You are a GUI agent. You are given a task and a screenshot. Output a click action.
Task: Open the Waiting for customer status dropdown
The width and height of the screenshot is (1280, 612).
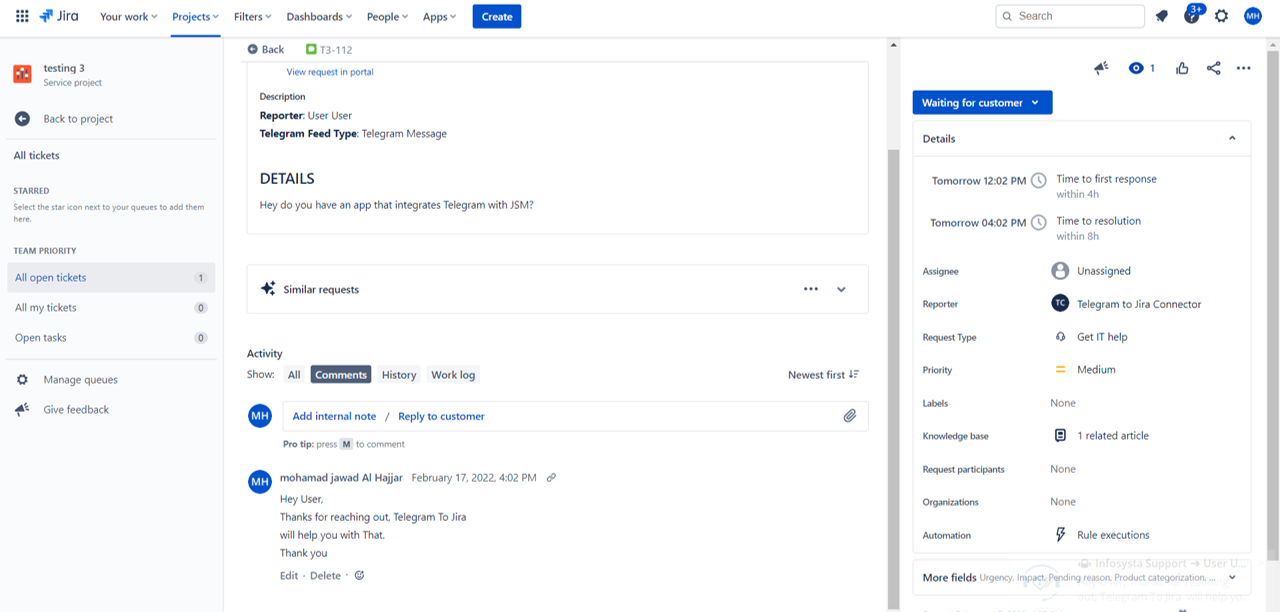982,103
